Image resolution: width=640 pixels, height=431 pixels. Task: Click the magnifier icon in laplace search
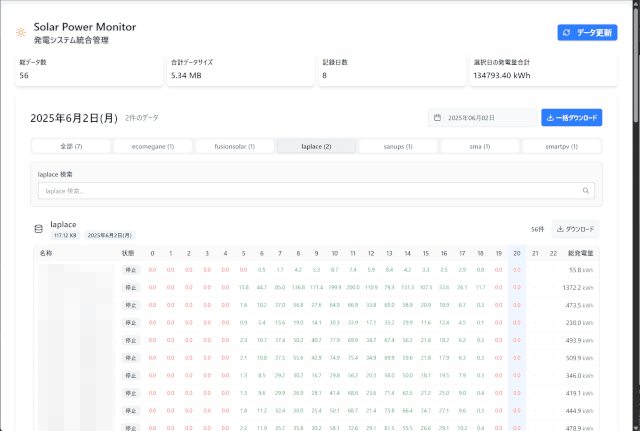586,190
